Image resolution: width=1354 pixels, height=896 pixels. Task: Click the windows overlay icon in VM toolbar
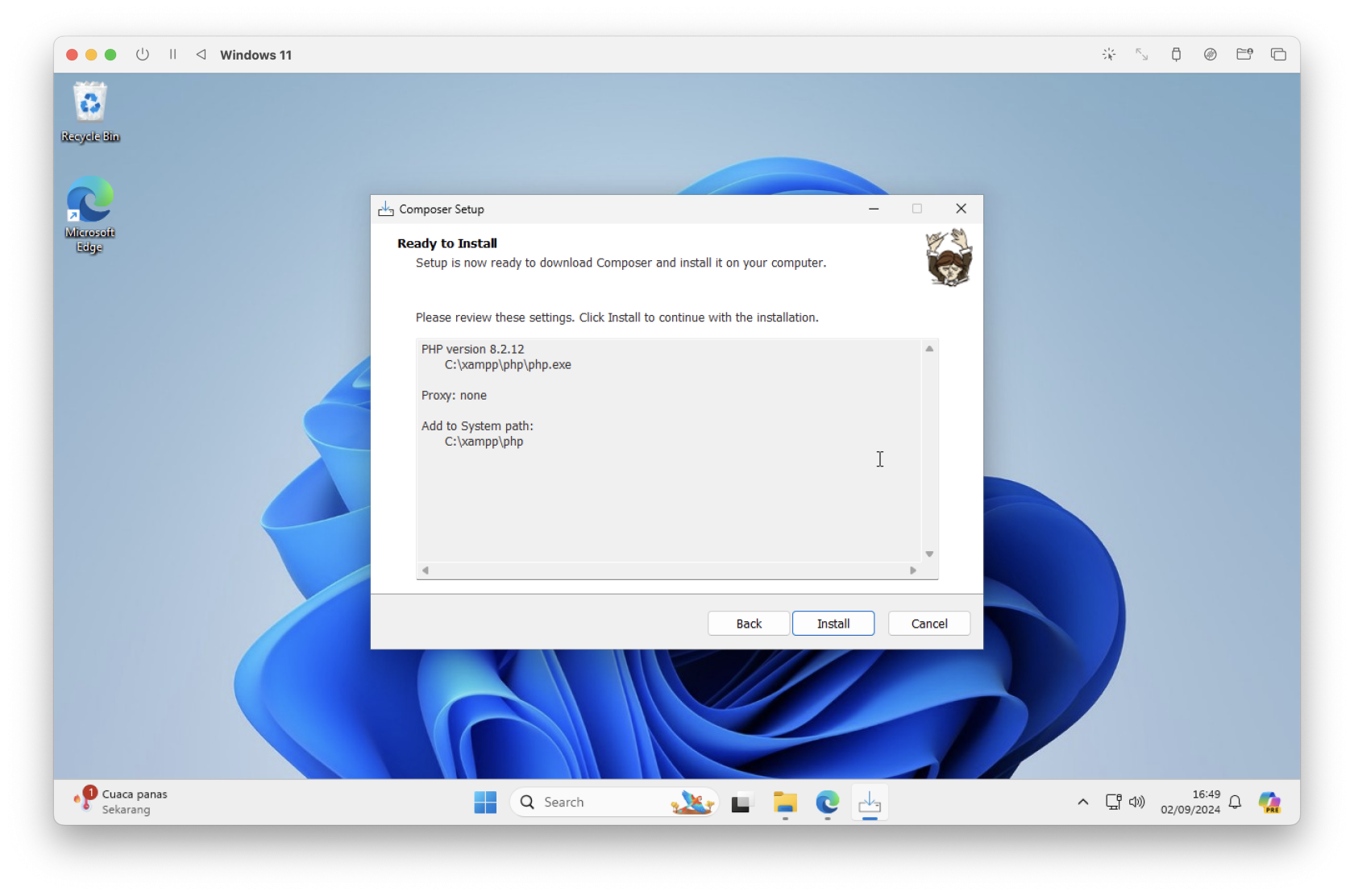pyautogui.click(x=1278, y=54)
